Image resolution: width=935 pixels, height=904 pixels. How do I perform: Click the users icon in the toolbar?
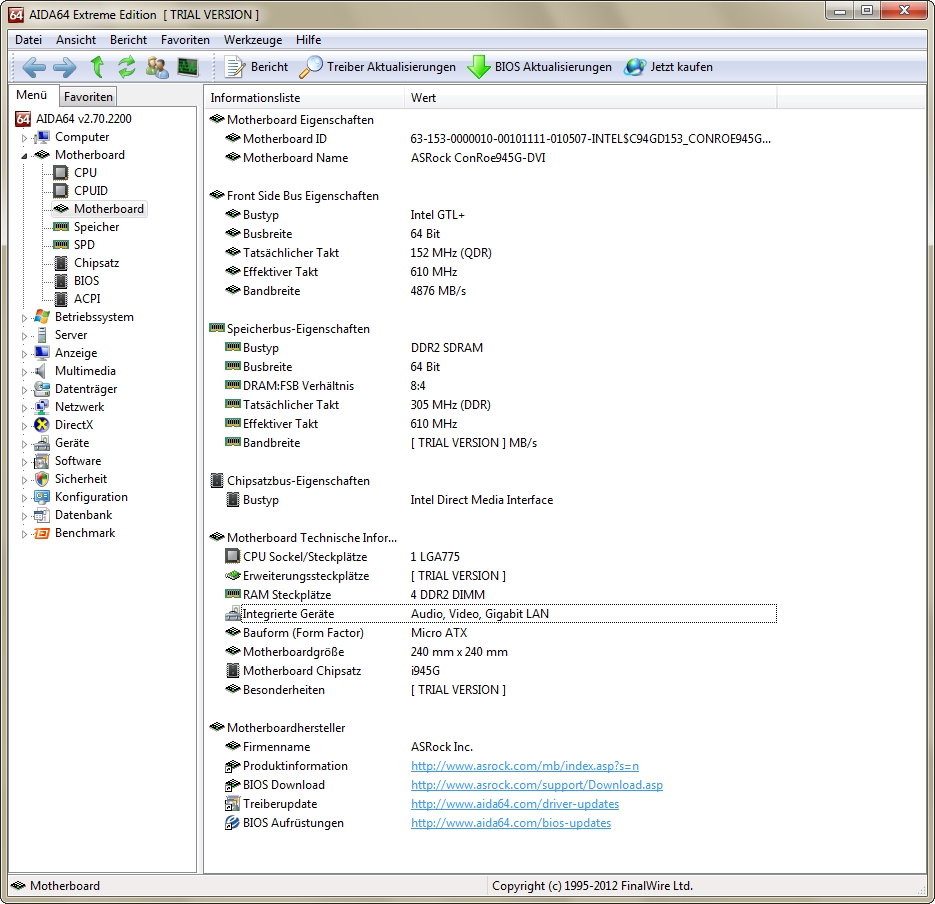click(x=157, y=67)
